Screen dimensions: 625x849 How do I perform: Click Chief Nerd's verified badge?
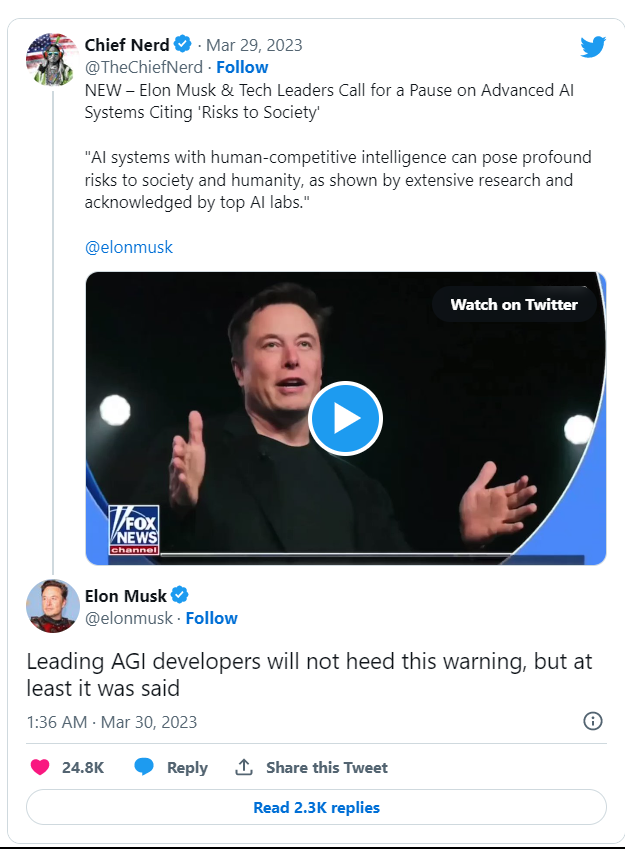(x=183, y=45)
